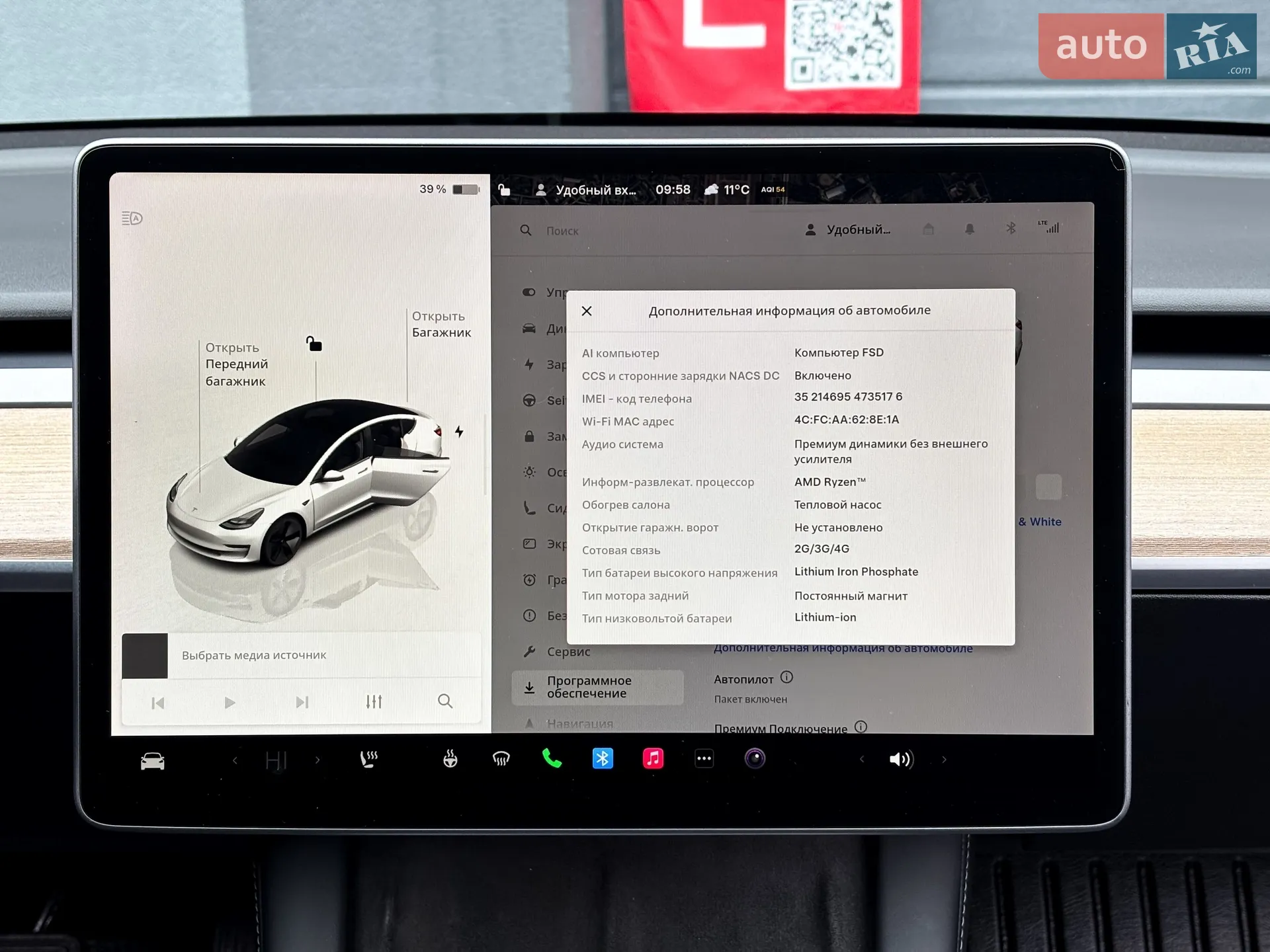Open the driver profile in status bar

pyautogui.click(x=585, y=190)
